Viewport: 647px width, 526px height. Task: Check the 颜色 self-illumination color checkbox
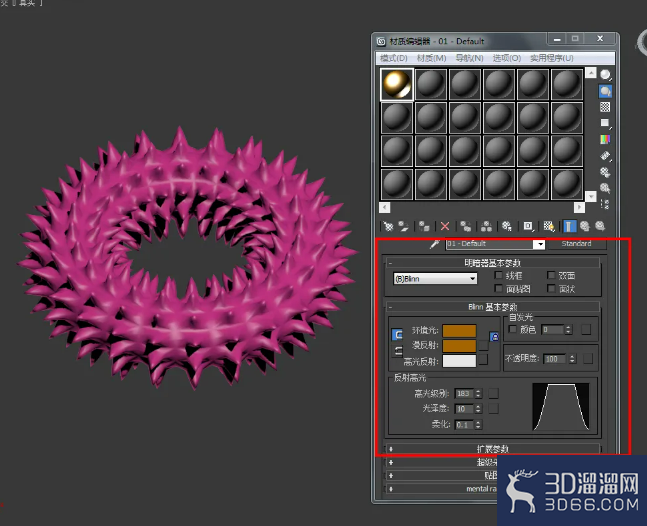[x=513, y=329]
